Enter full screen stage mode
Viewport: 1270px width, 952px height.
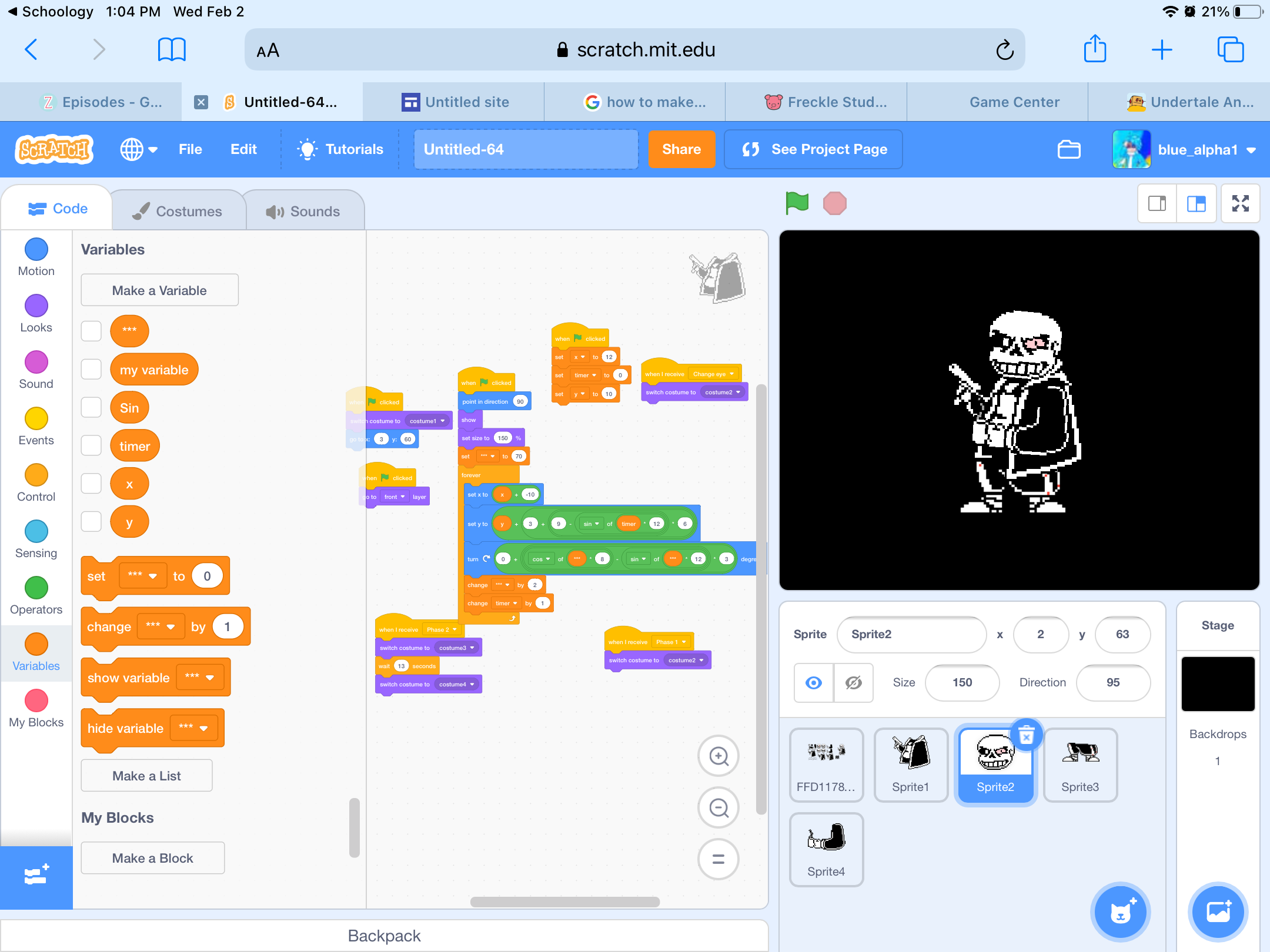tap(1240, 203)
